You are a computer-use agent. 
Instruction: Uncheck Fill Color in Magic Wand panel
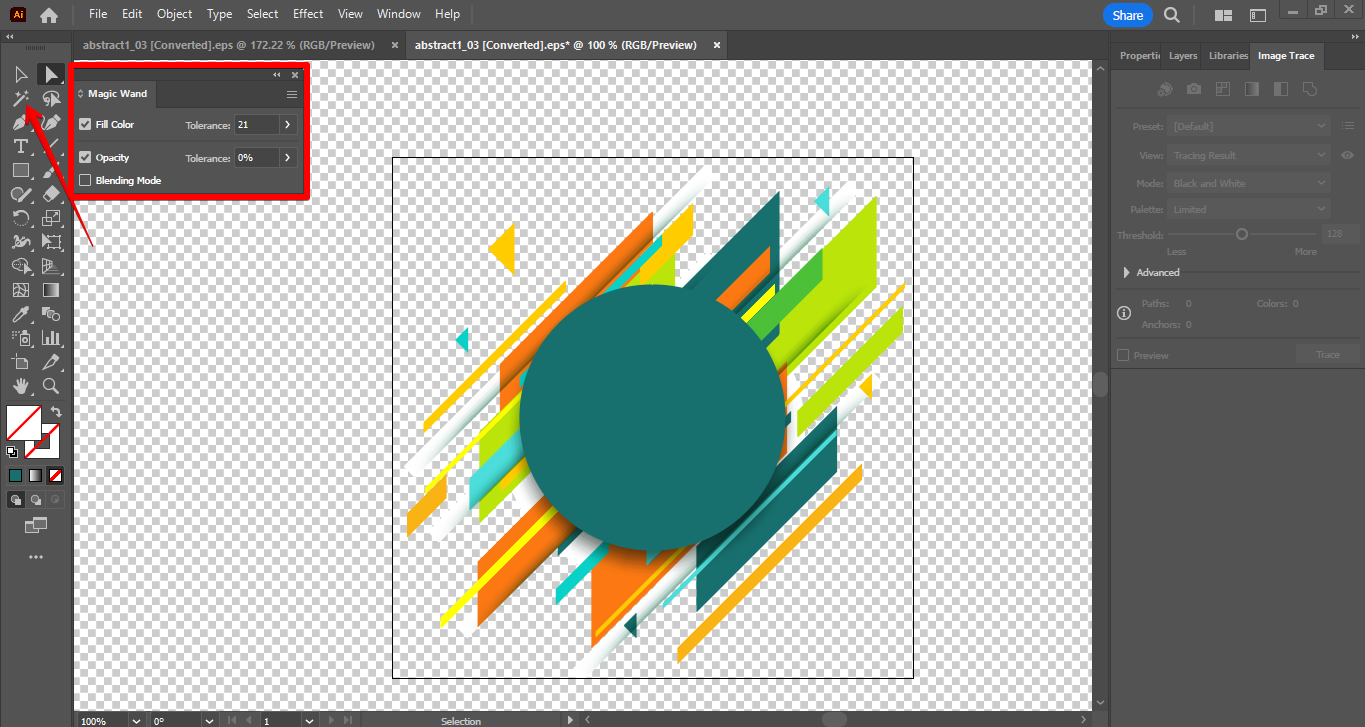[x=85, y=125]
